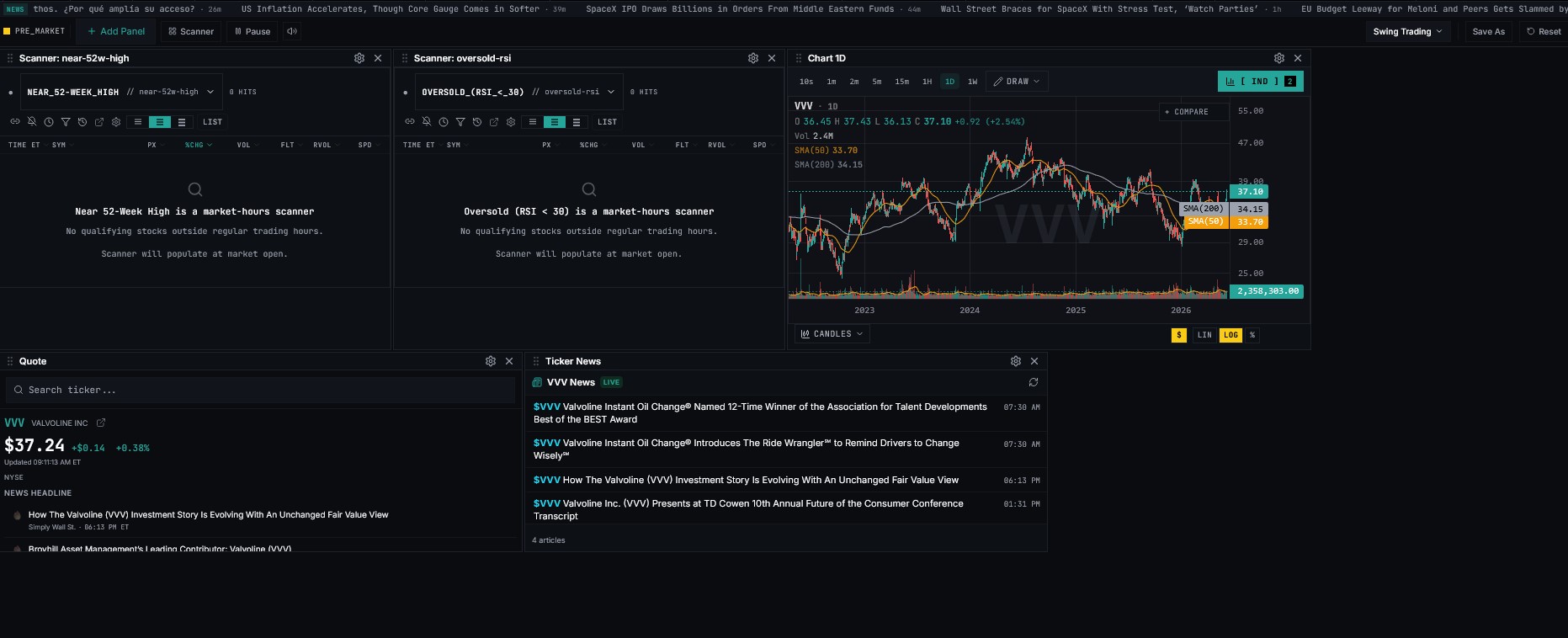1568x638 pixels.
Task: Click the link icon in oversold-rsi scanner
Action: [x=410, y=122]
